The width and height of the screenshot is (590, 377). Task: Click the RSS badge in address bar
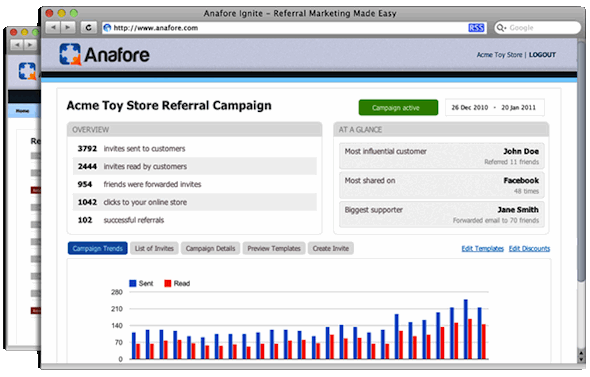pos(476,28)
